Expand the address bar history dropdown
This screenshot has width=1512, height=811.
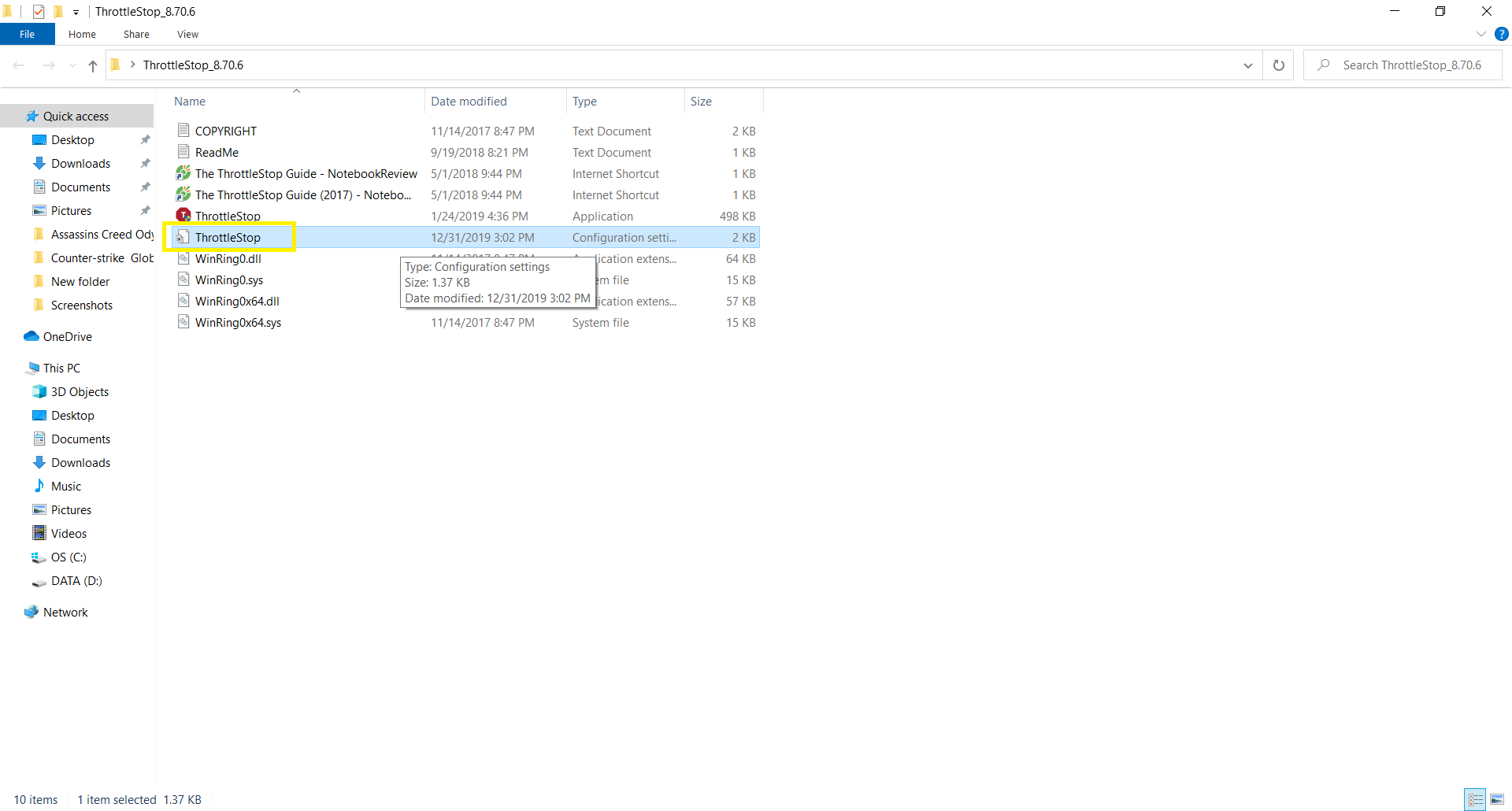1247,65
